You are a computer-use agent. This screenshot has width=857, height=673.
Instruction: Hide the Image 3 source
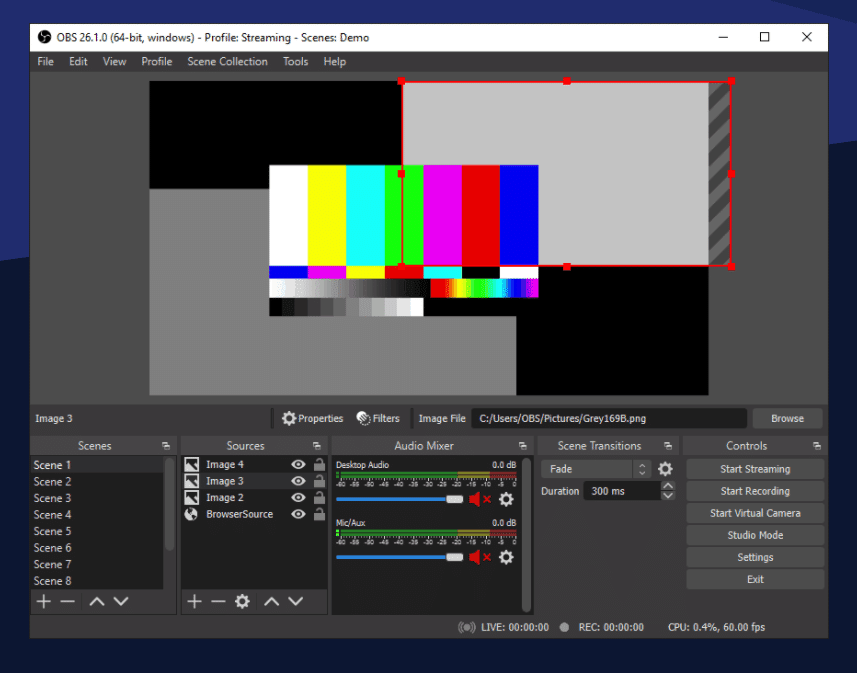point(298,481)
